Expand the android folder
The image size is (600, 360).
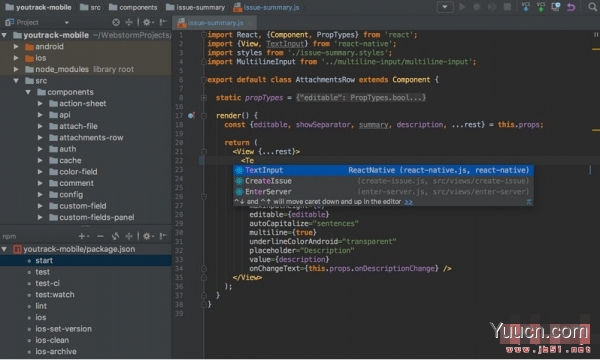tap(16, 47)
